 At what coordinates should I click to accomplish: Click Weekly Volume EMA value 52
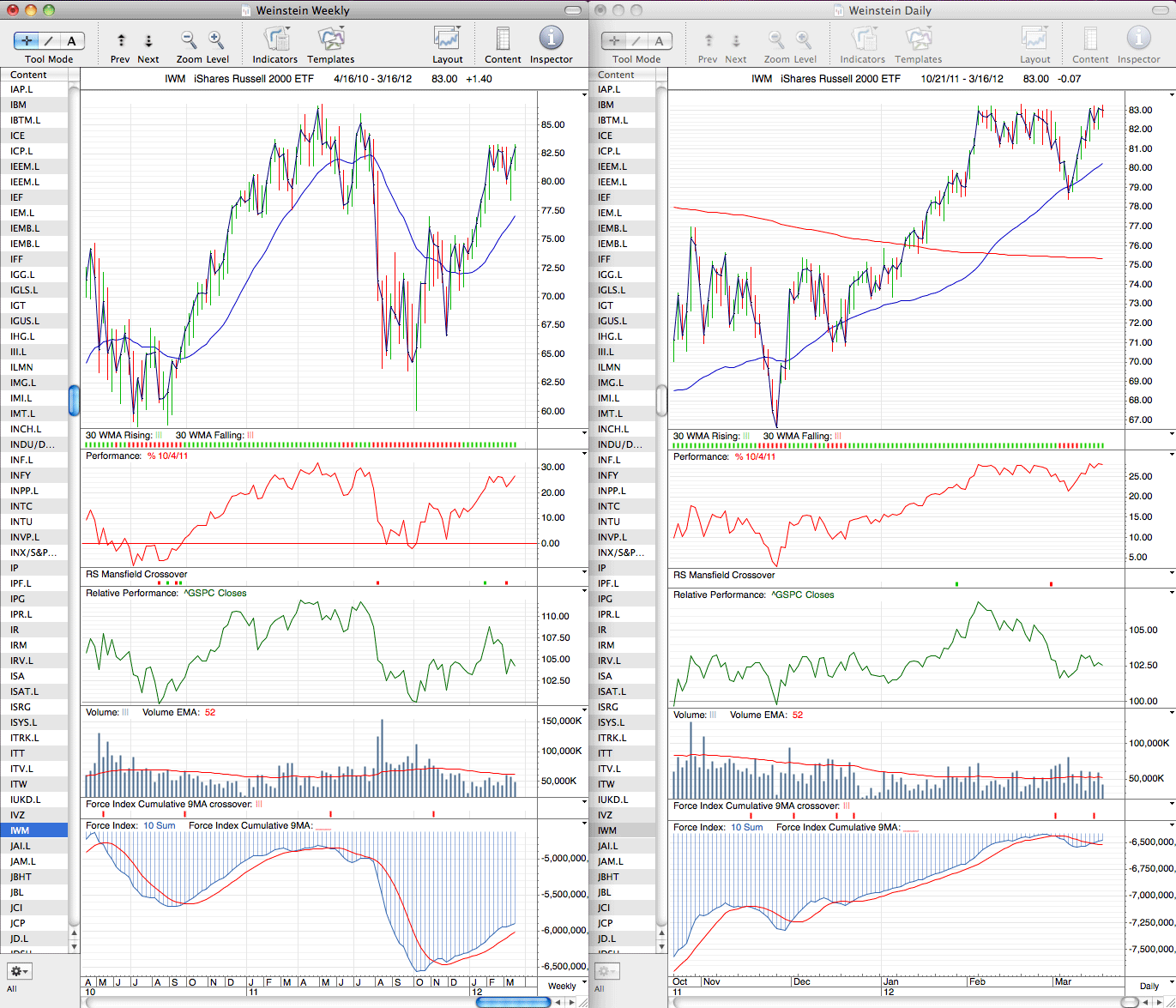(x=210, y=712)
